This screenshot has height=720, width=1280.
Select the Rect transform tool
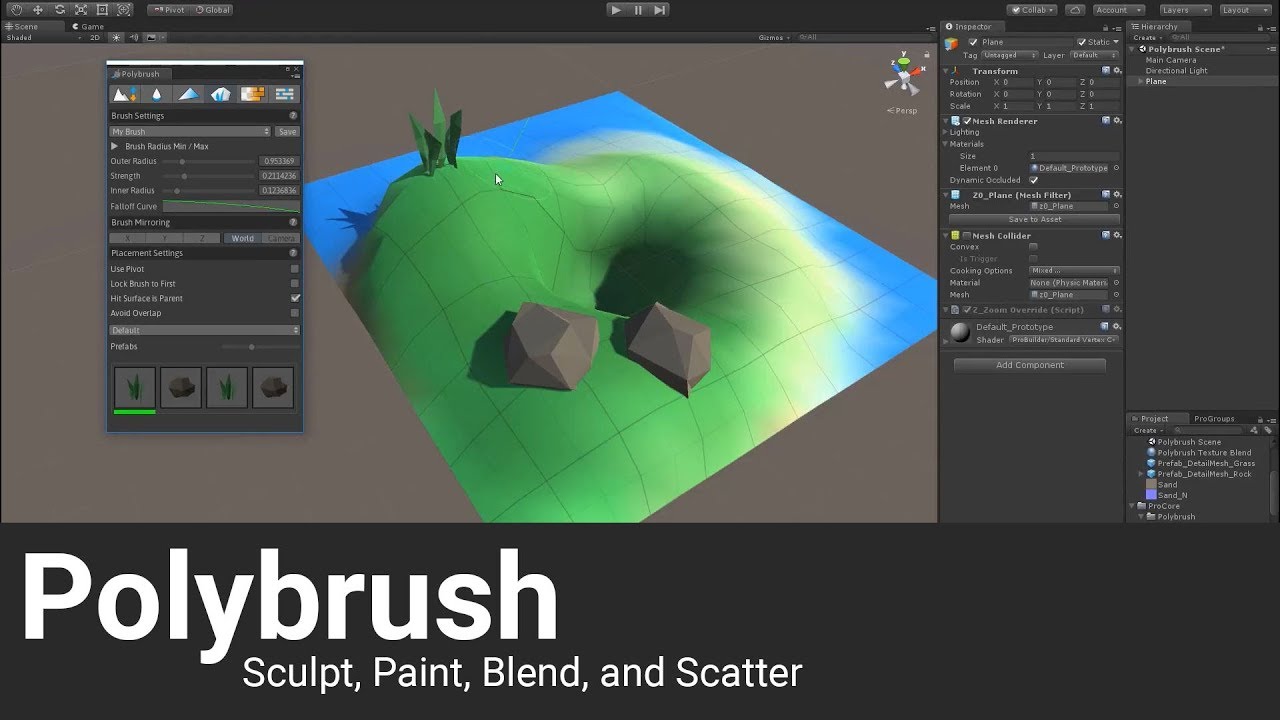(102, 9)
